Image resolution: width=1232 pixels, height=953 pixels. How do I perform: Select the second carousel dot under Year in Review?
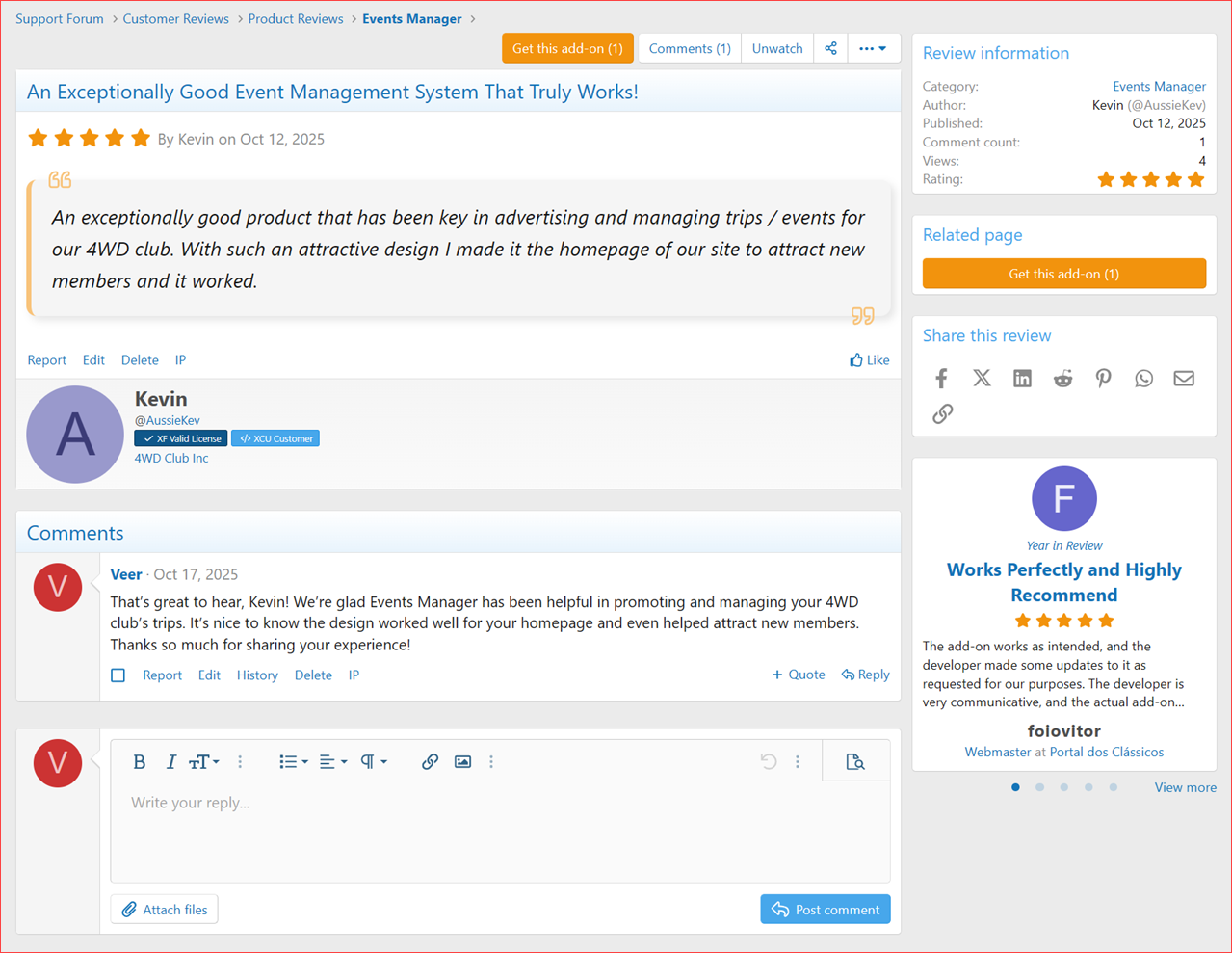[x=1039, y=787]
